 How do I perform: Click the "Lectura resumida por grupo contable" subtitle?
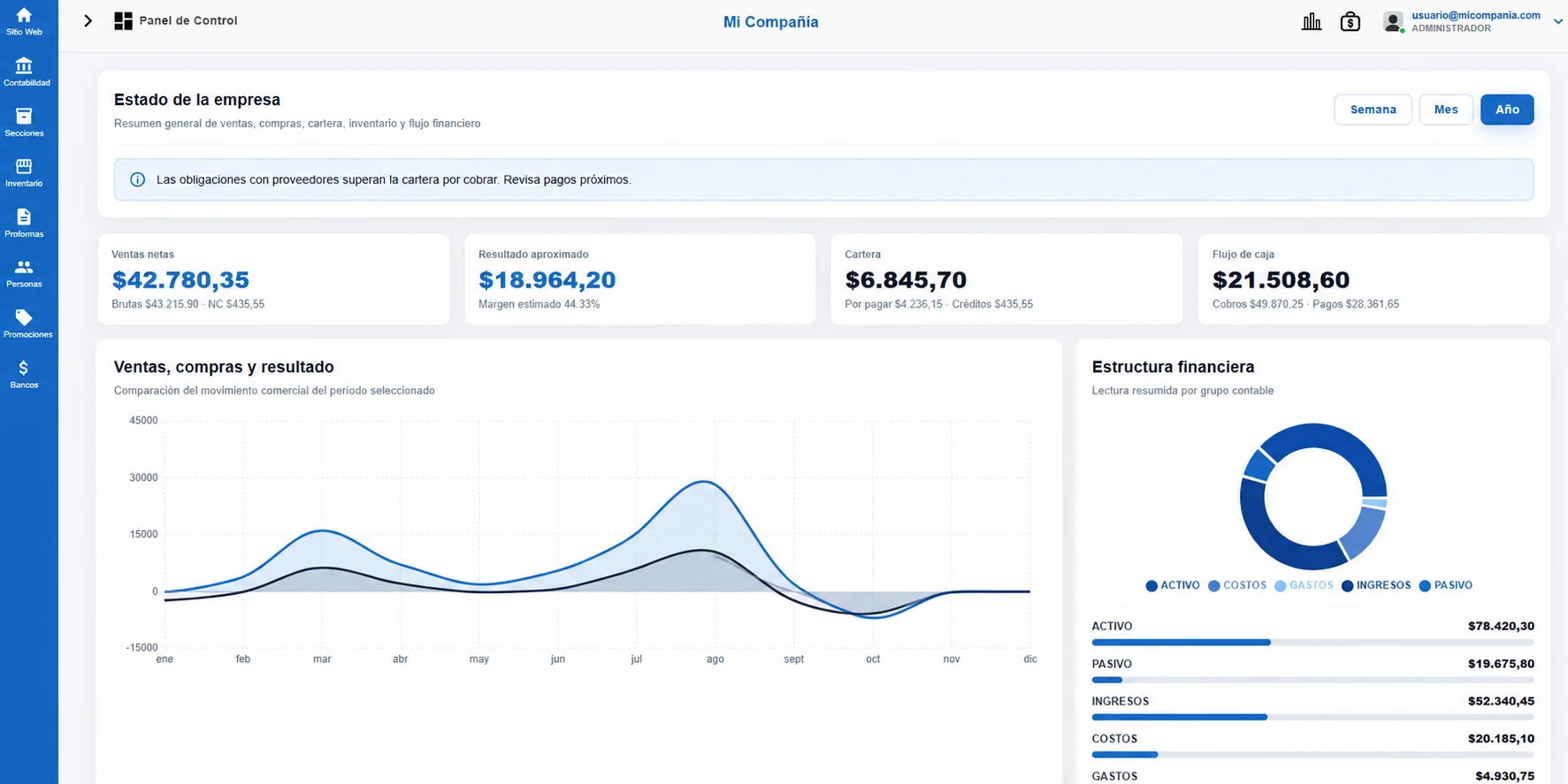1182,391
